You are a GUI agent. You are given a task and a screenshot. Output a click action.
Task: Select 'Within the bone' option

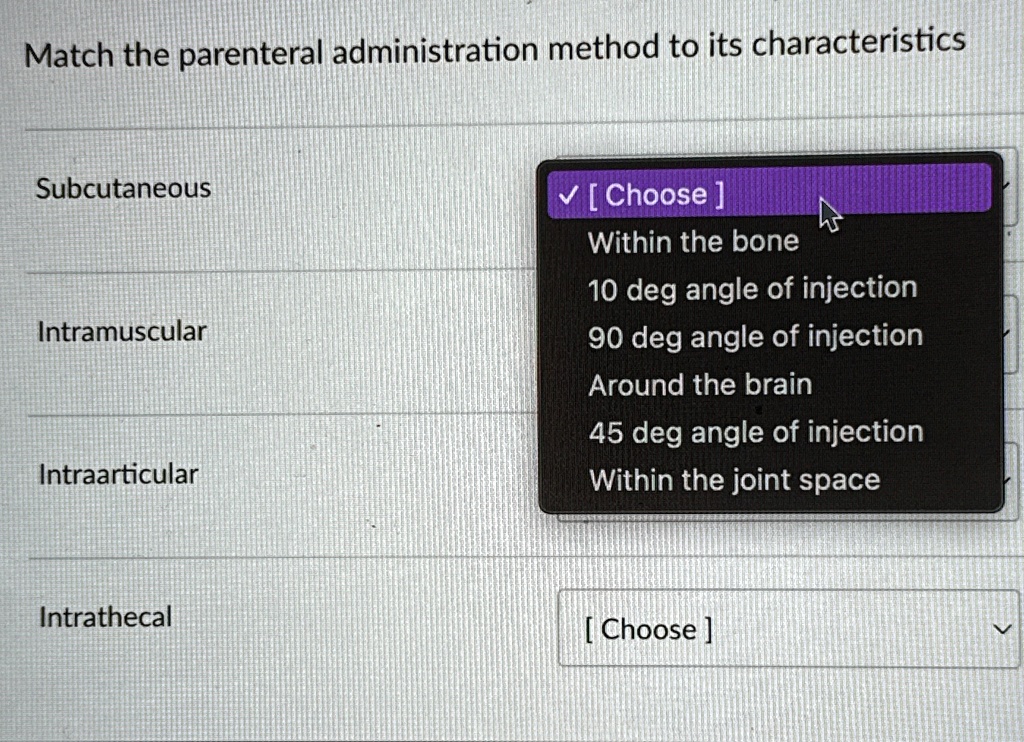coord(693,241)
